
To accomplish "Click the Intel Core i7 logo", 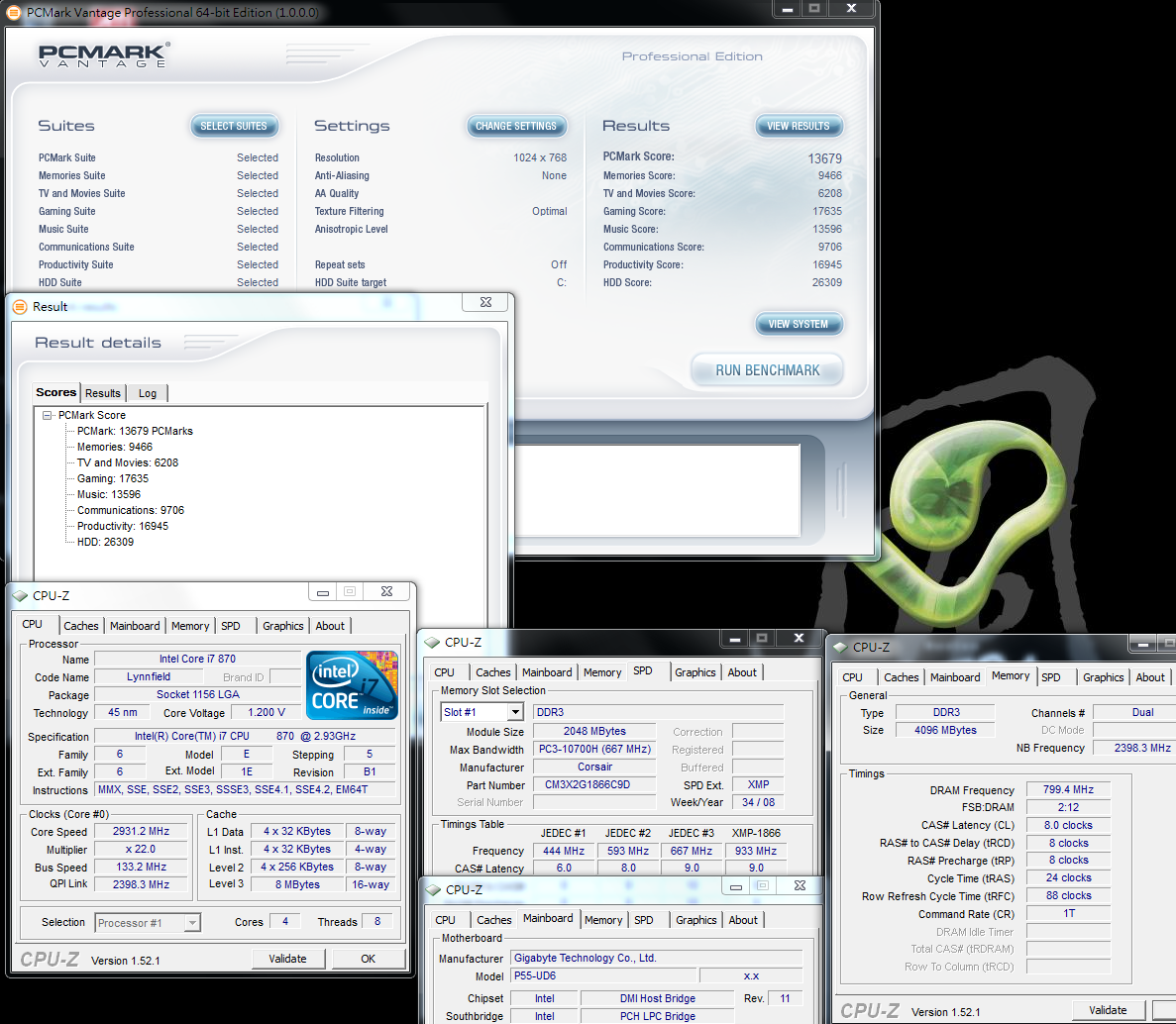I will point(352,684).
